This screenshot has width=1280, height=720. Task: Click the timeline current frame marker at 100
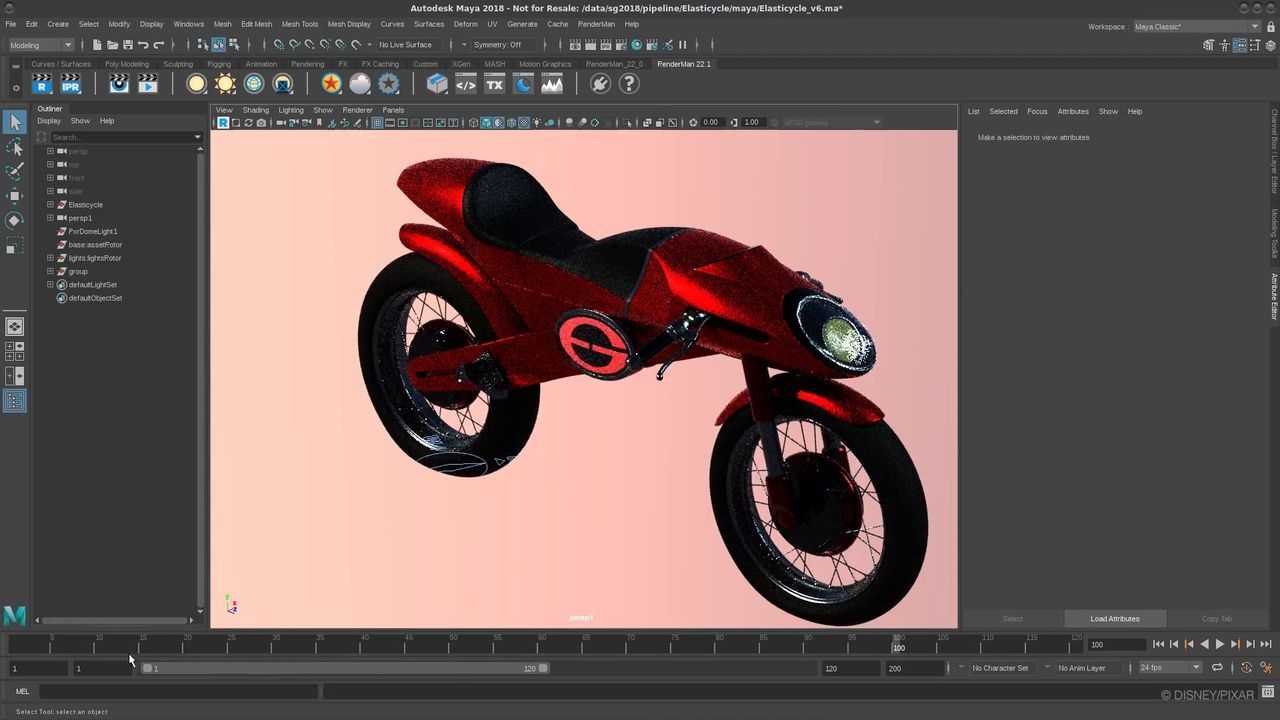(899, 644)
